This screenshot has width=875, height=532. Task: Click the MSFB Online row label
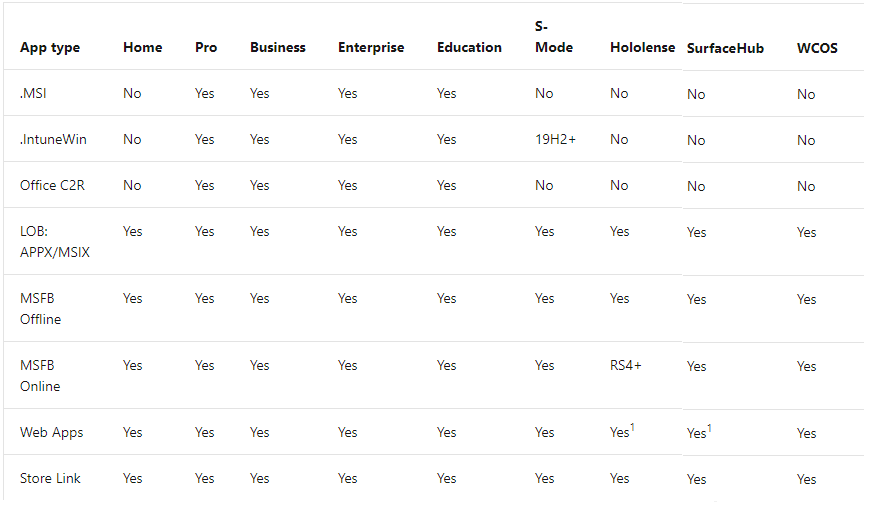(40, 376)
